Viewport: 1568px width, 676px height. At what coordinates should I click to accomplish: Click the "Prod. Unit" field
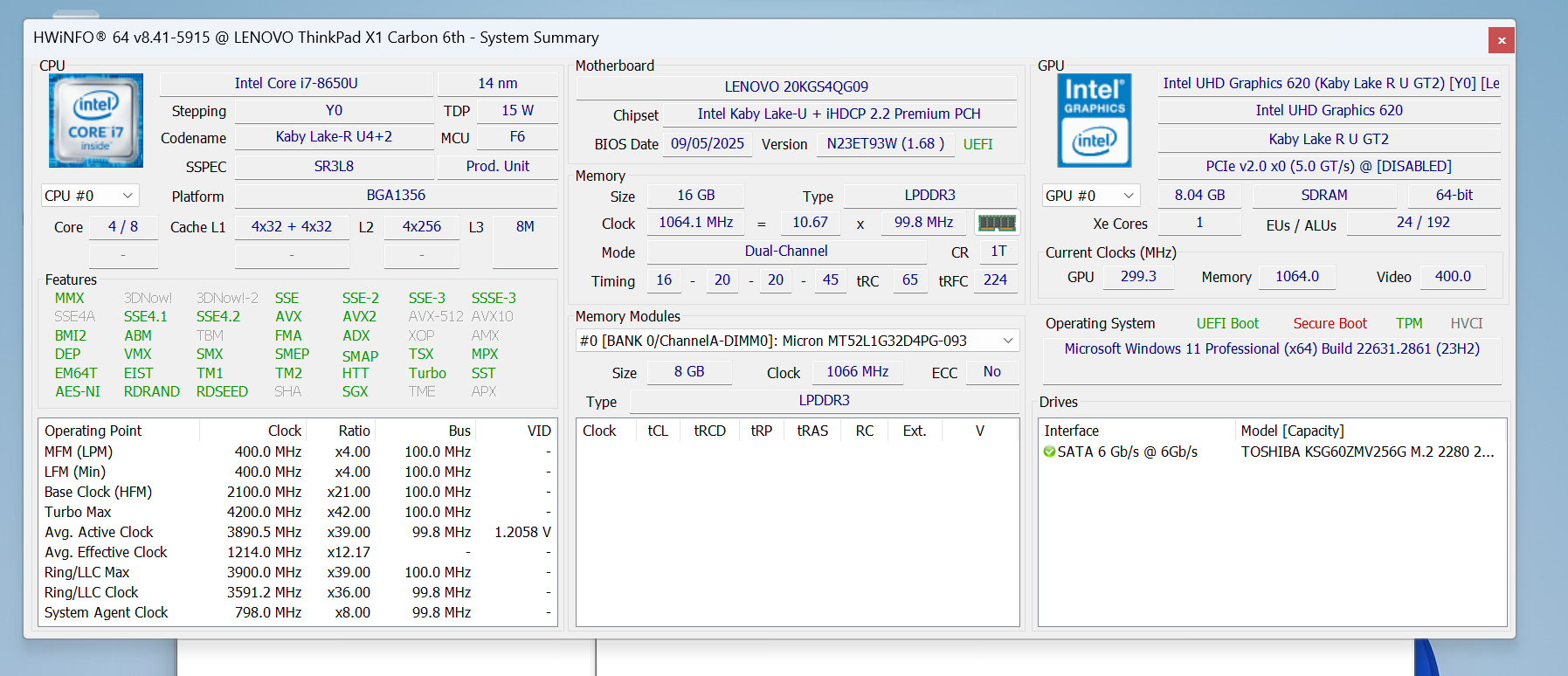498,166
